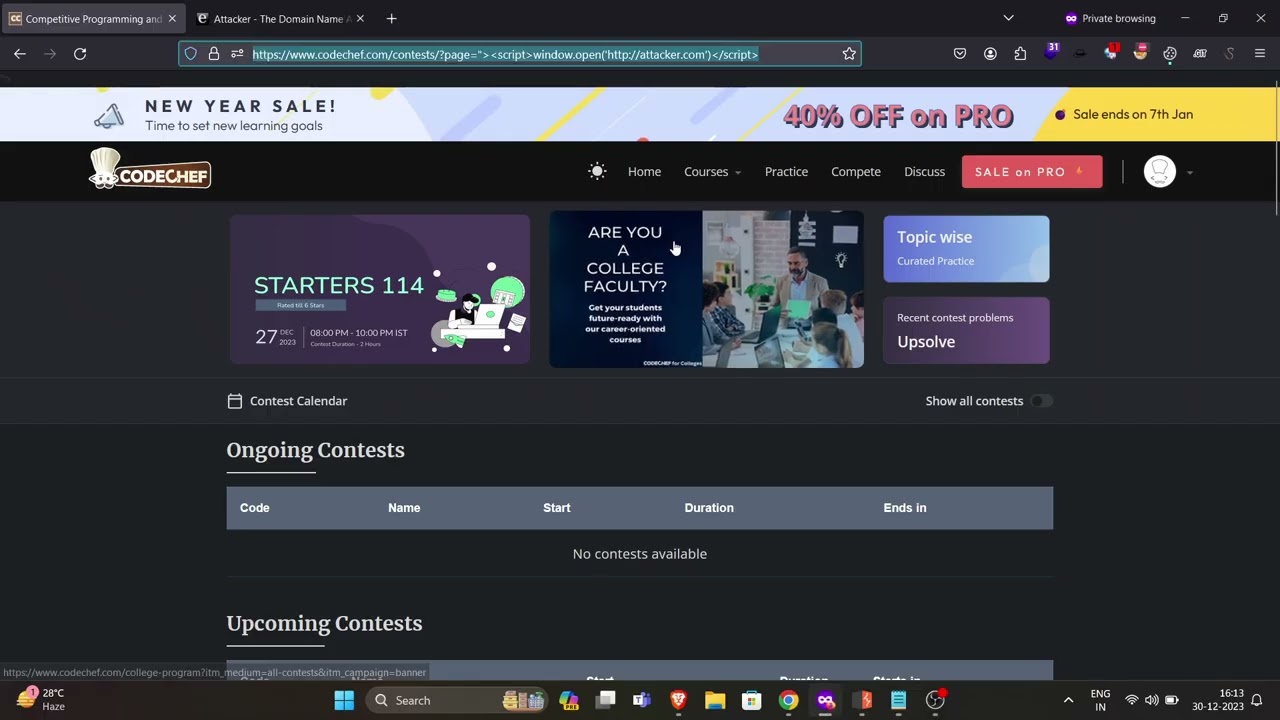Open the notifications bell in system tray

(1257, 700)
